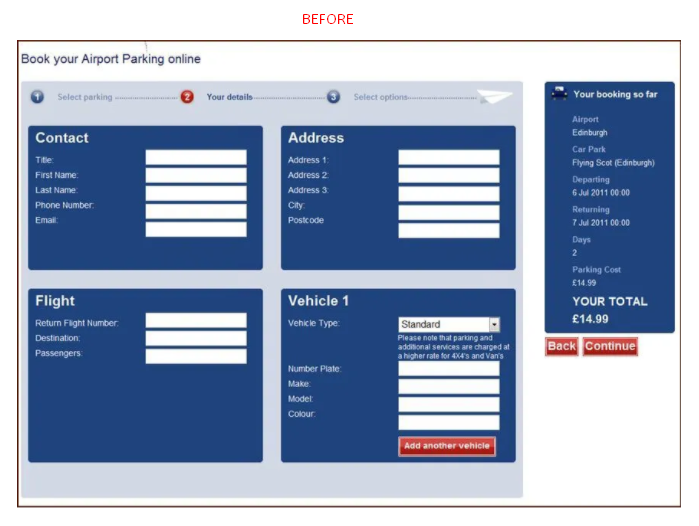Viewport: 699px width, 526px height.
Task: Click the Passengers input field
Action: click(196, 356)
